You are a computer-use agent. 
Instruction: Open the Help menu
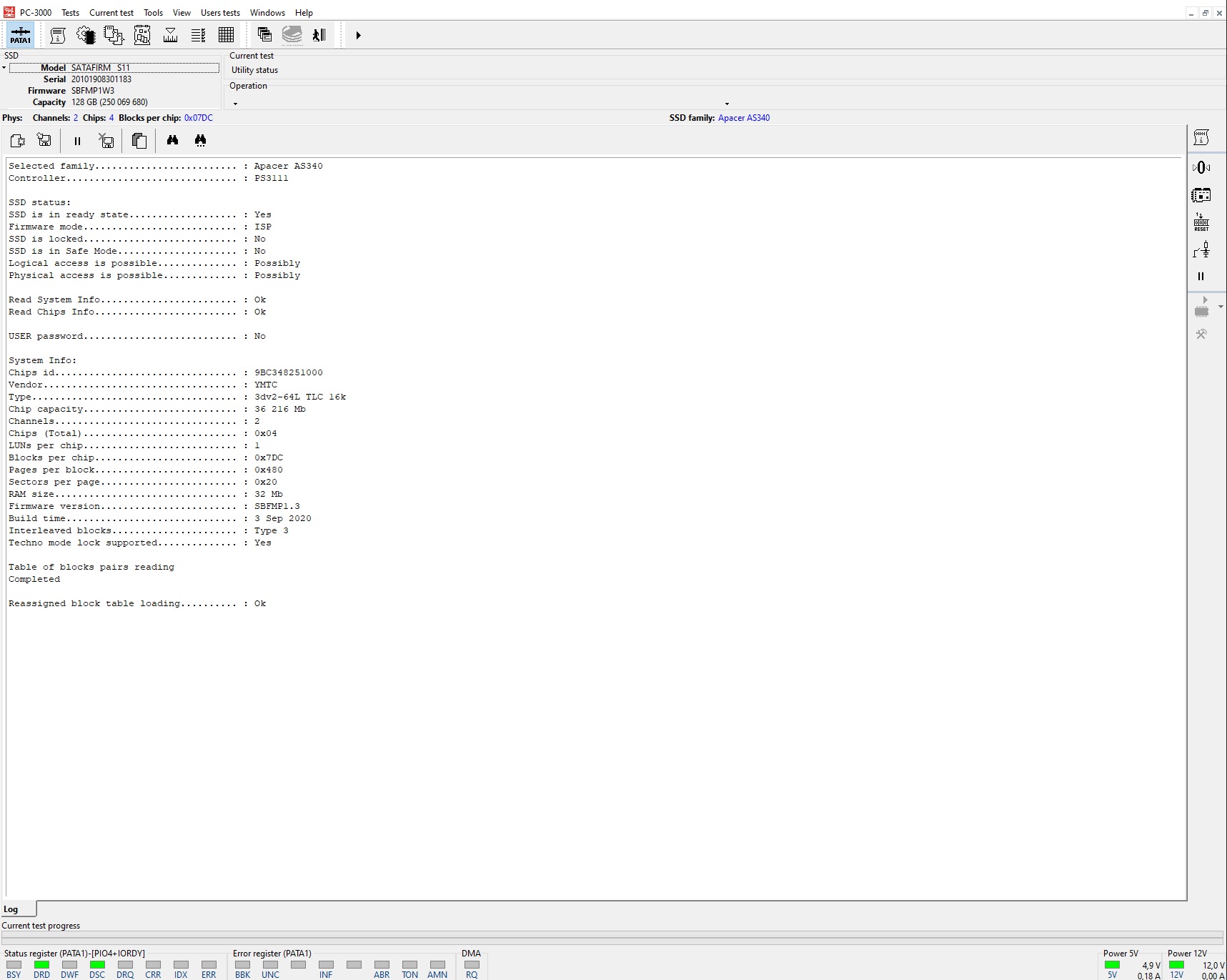(304, 13)
